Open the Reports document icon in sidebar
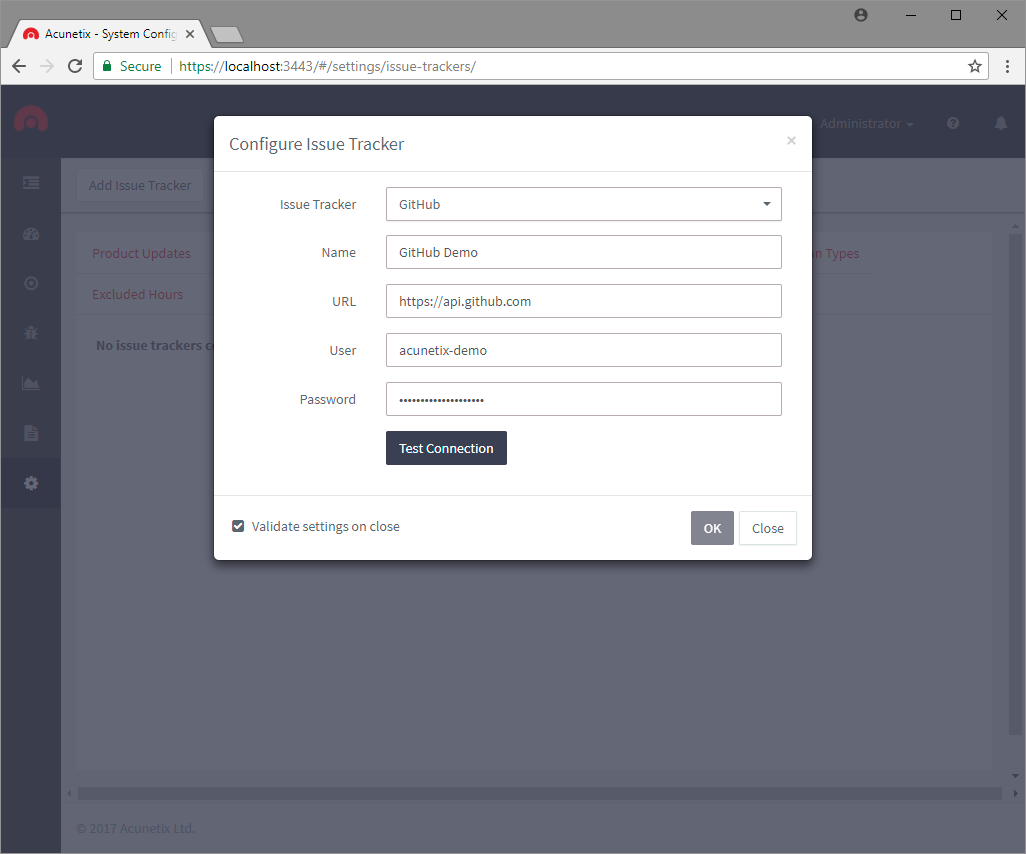 (x=31, y=433)
